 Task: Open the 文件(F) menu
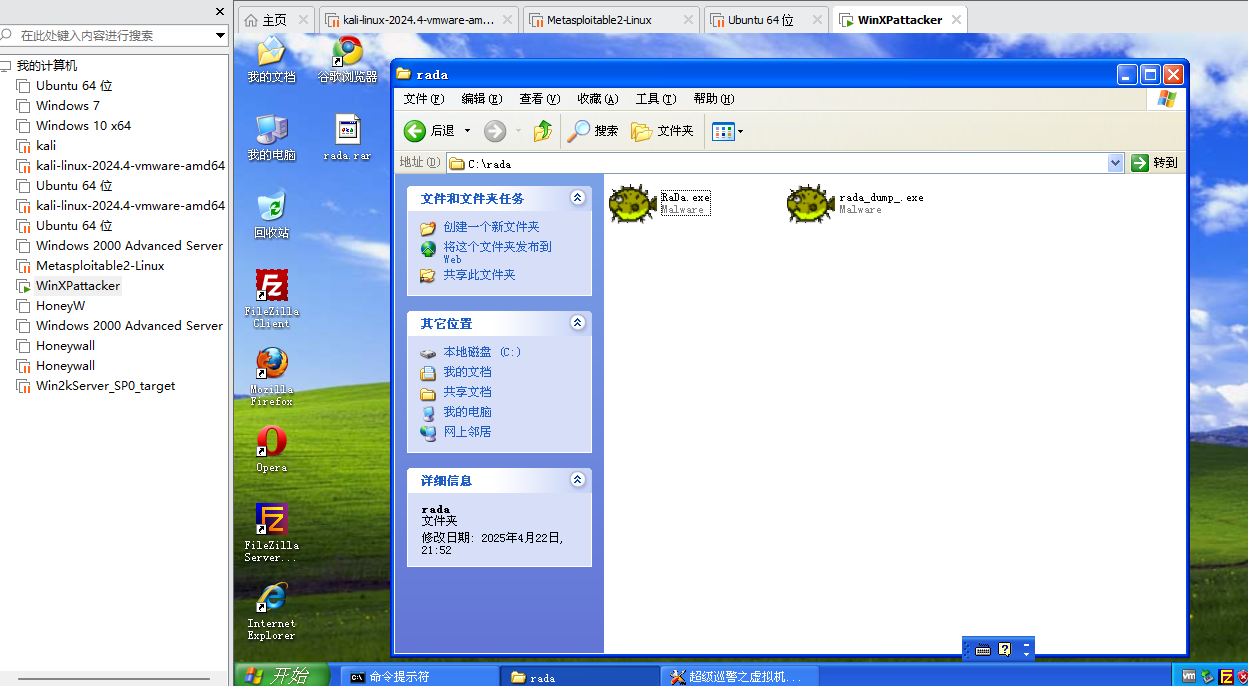423,99
